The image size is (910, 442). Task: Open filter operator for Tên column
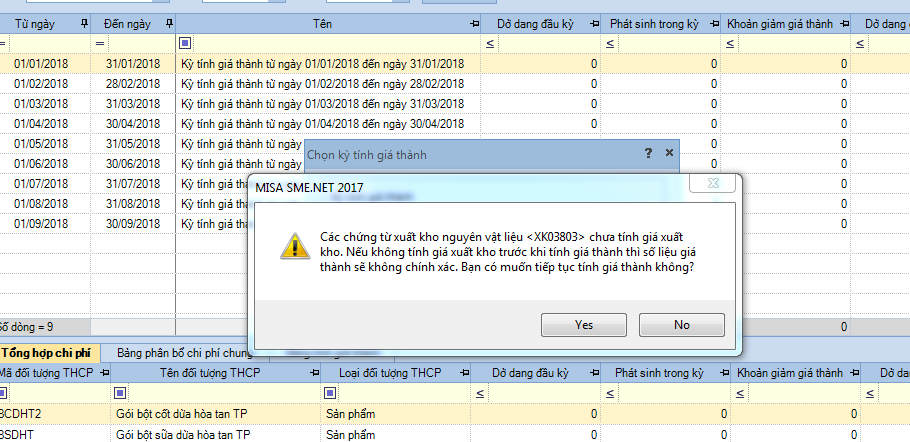pos(185,43)
